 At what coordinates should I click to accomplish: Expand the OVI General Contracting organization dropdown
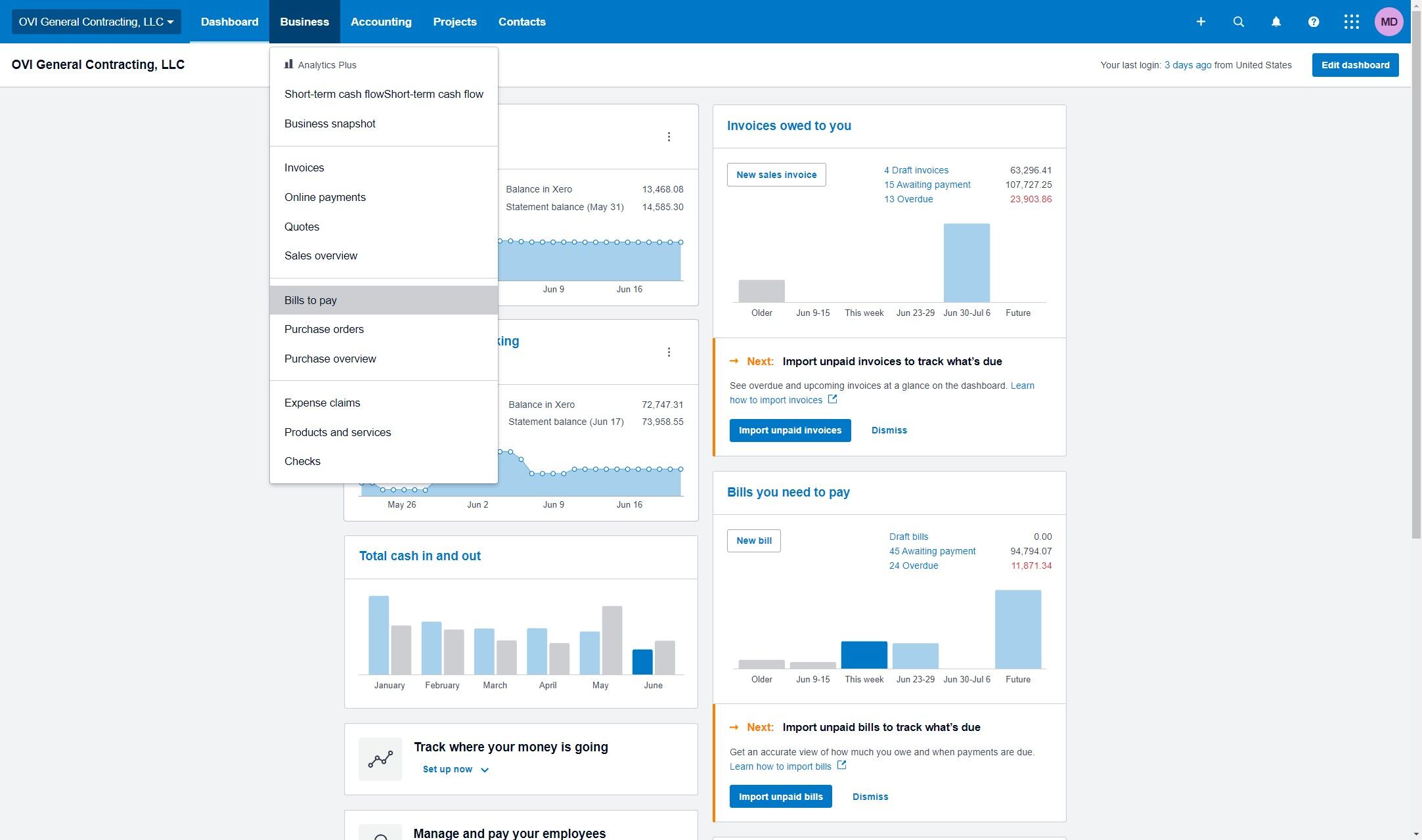pos(96,22)
